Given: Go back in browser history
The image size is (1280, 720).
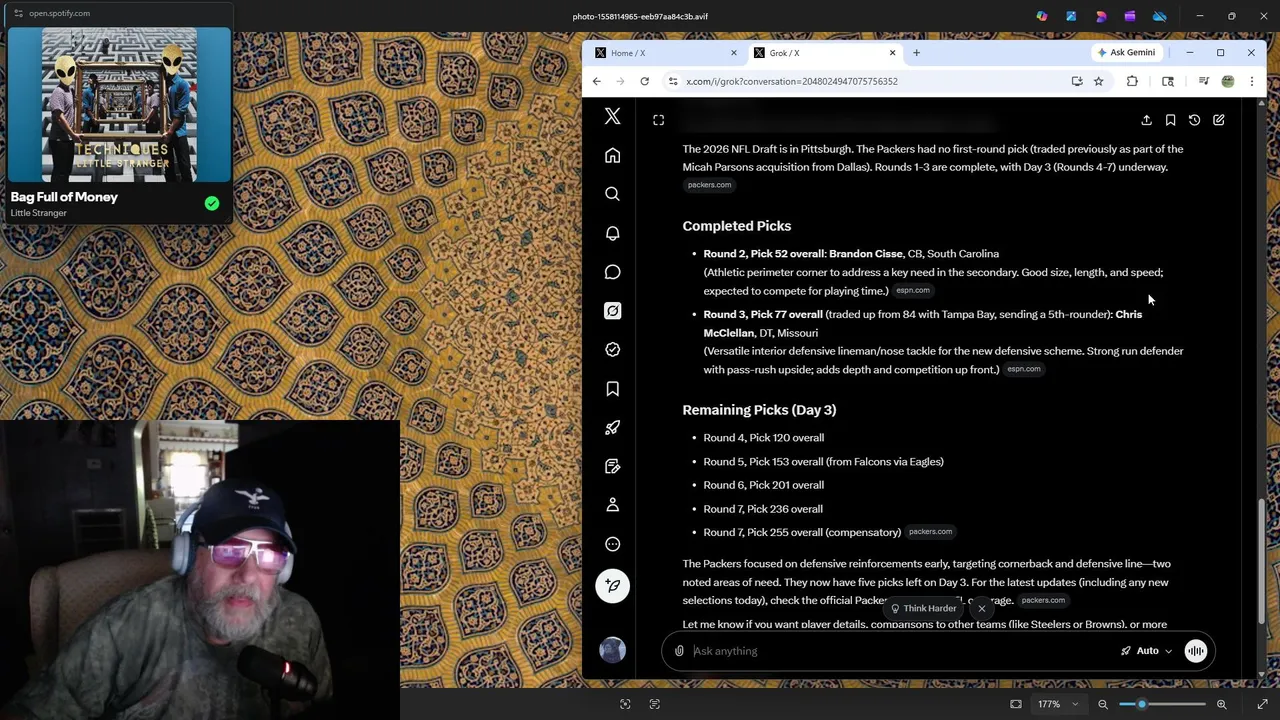Looking at the screenshot, I should pyautogui.click(x=597, y=81).
